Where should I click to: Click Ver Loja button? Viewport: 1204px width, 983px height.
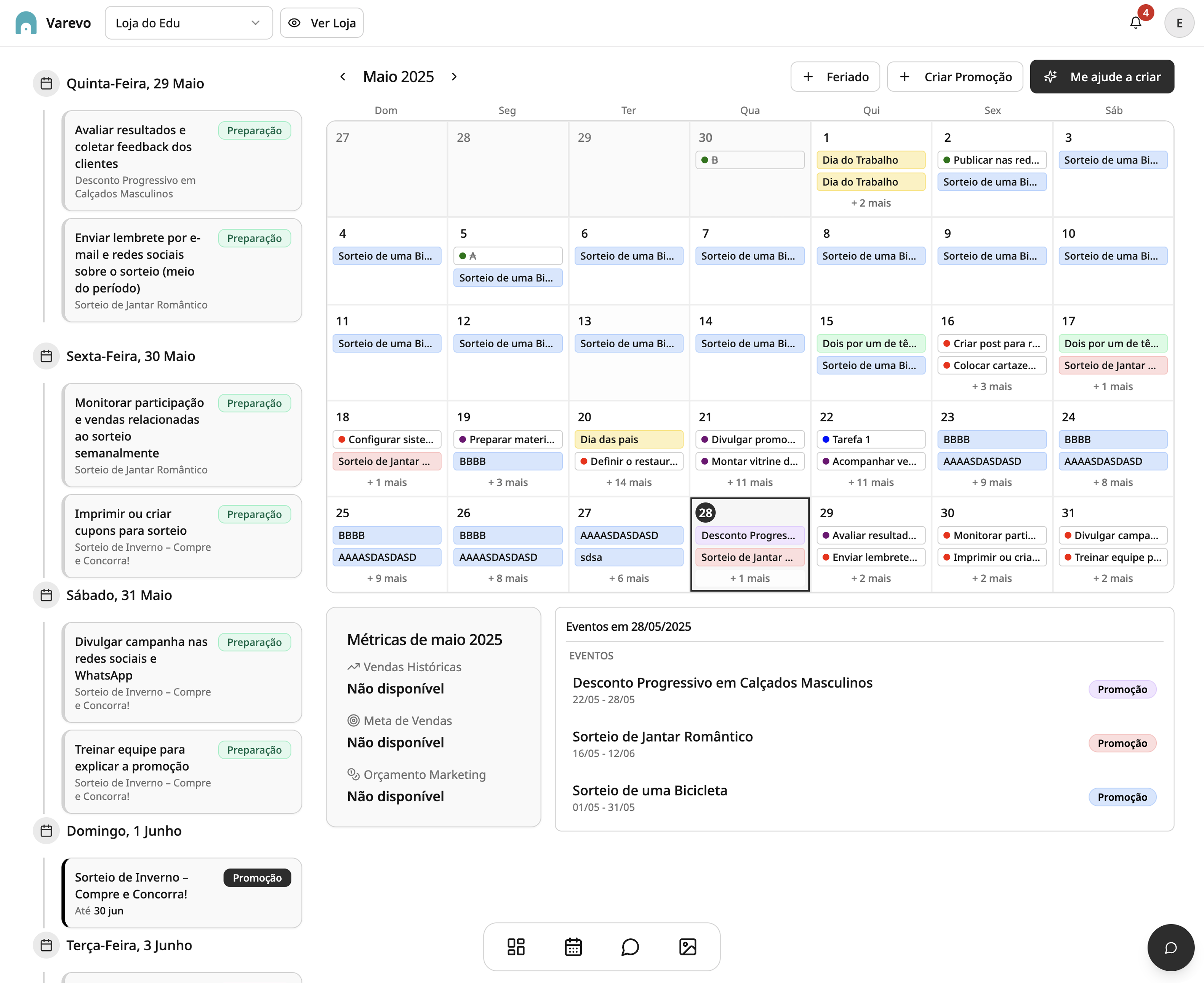coord(322,23)
